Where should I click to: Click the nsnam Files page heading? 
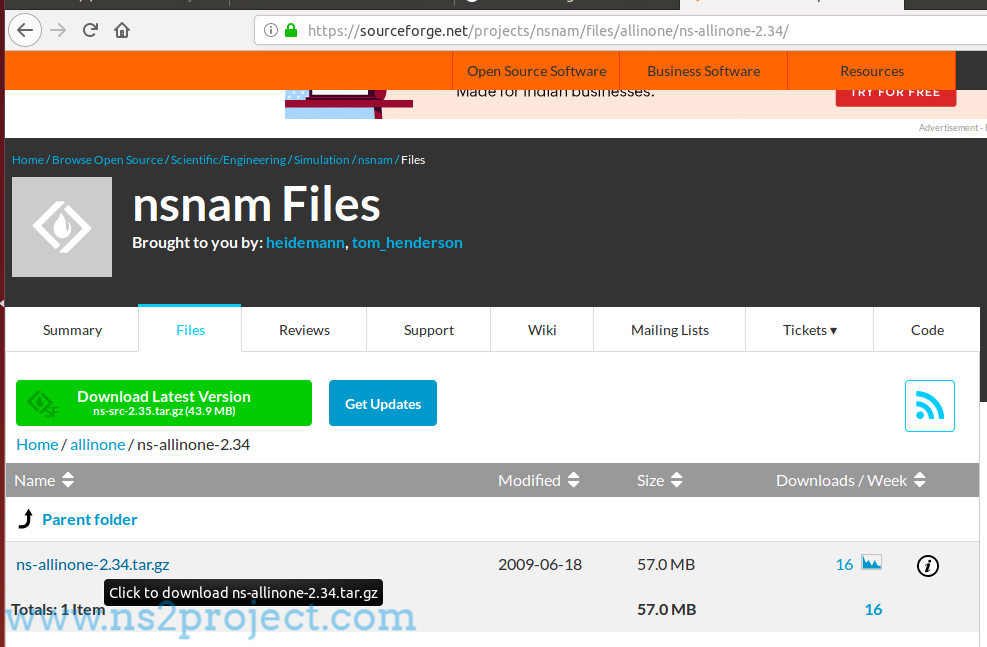point(257,205)
